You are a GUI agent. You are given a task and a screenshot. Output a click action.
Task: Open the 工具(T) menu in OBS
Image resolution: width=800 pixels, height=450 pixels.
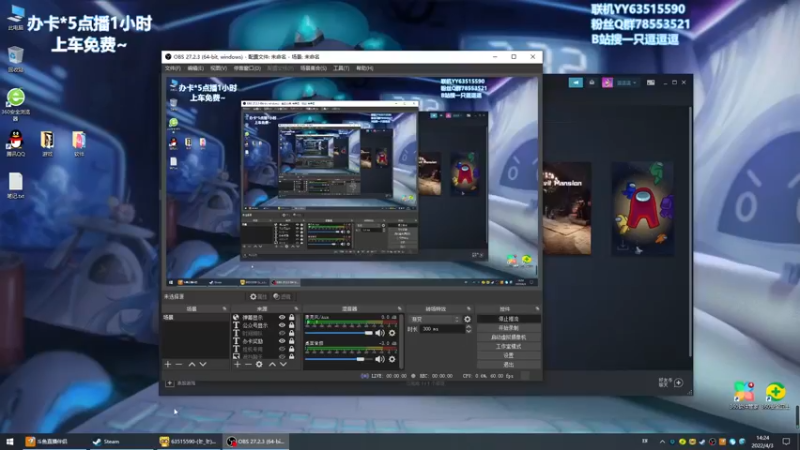pyautogui.click(x=341, y=68)
